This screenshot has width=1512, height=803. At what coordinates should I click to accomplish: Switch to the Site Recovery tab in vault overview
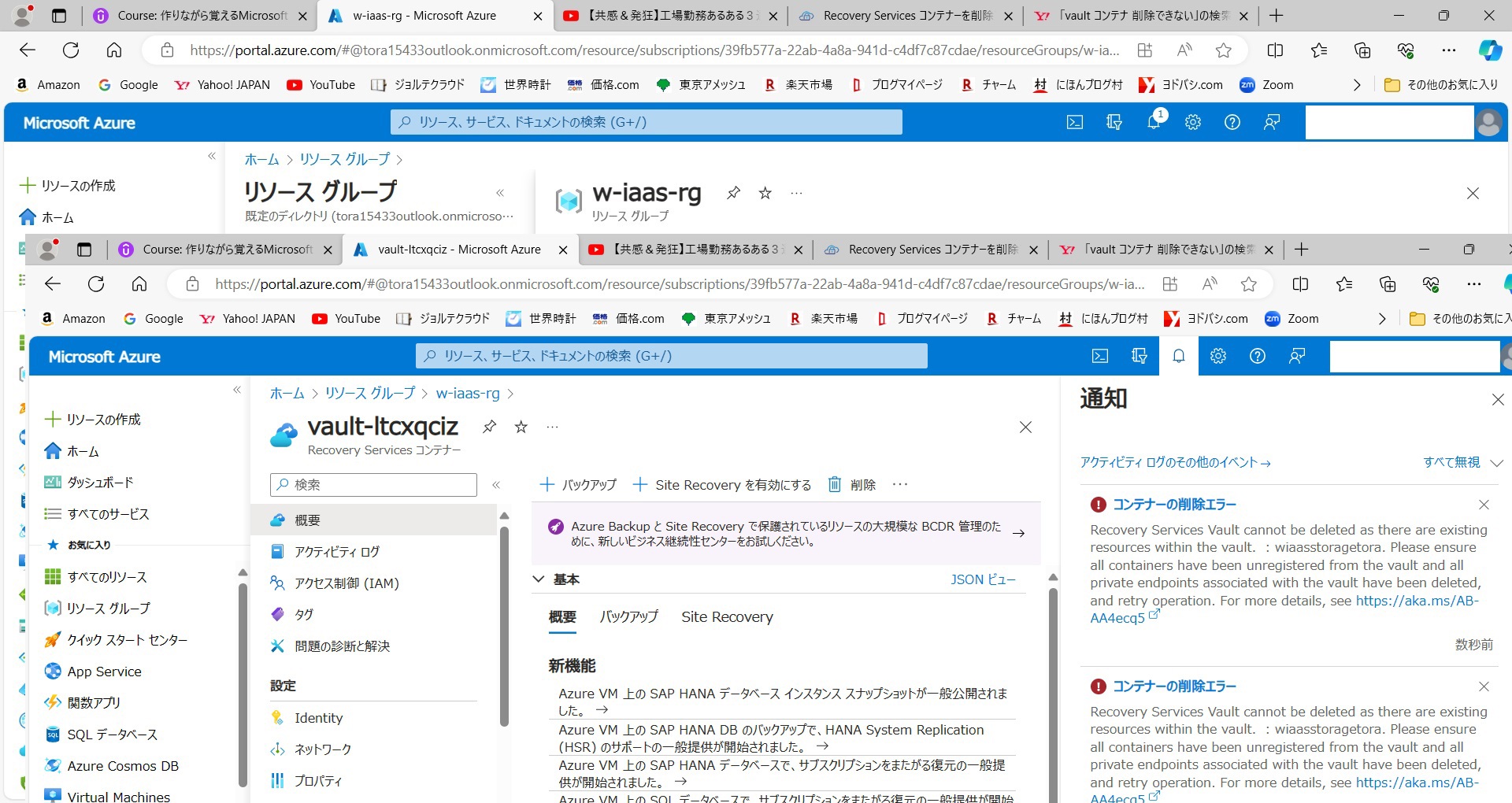[x=727, y=617]
